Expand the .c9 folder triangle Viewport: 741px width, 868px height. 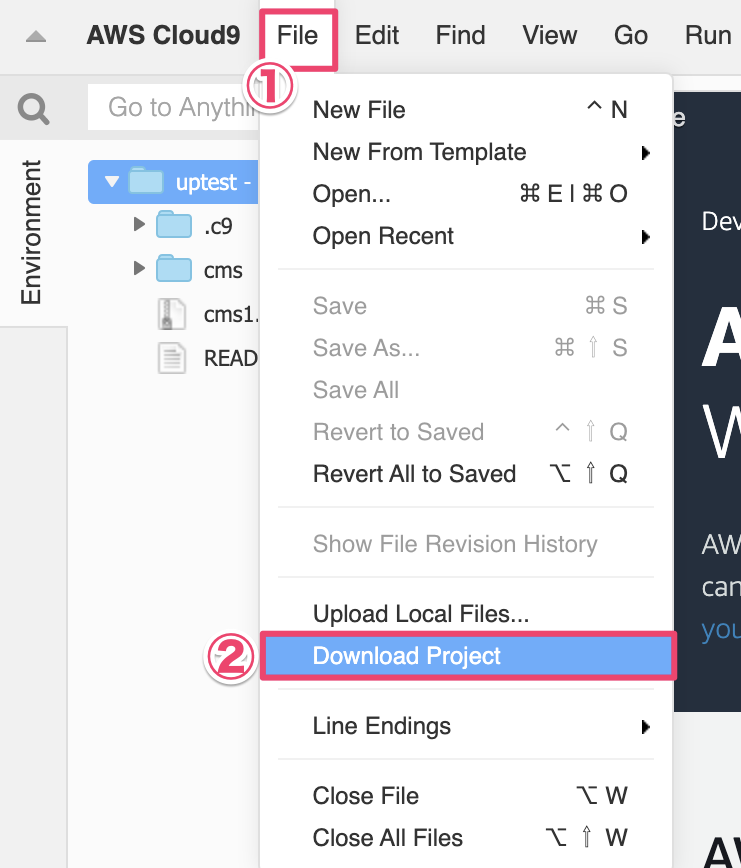click(x=139, y=224)
